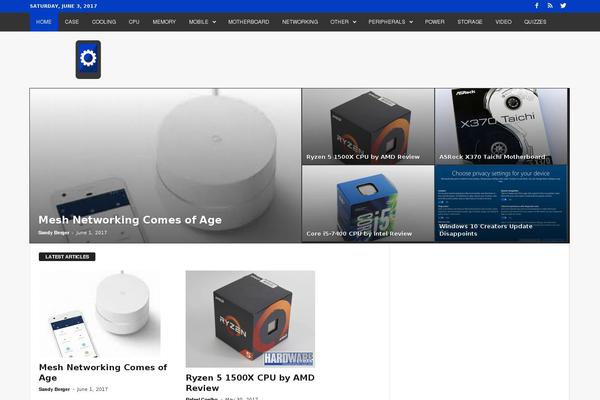The image size is (600, 400).
Task: Click the June 1, 2017 date in featured banner
Action: (91, 233)
